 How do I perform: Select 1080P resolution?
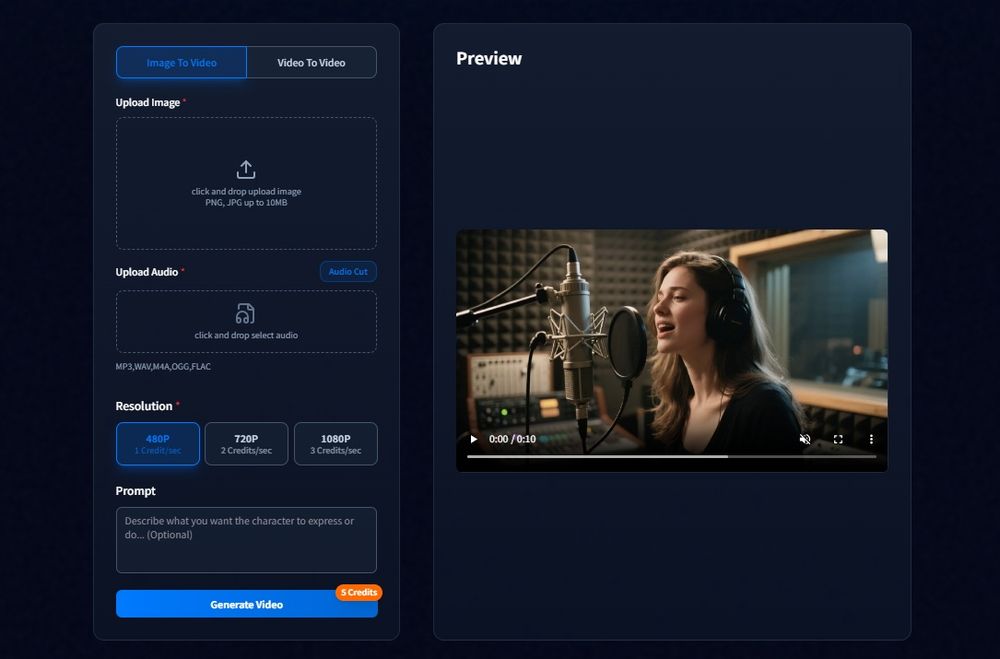[336, 443]
